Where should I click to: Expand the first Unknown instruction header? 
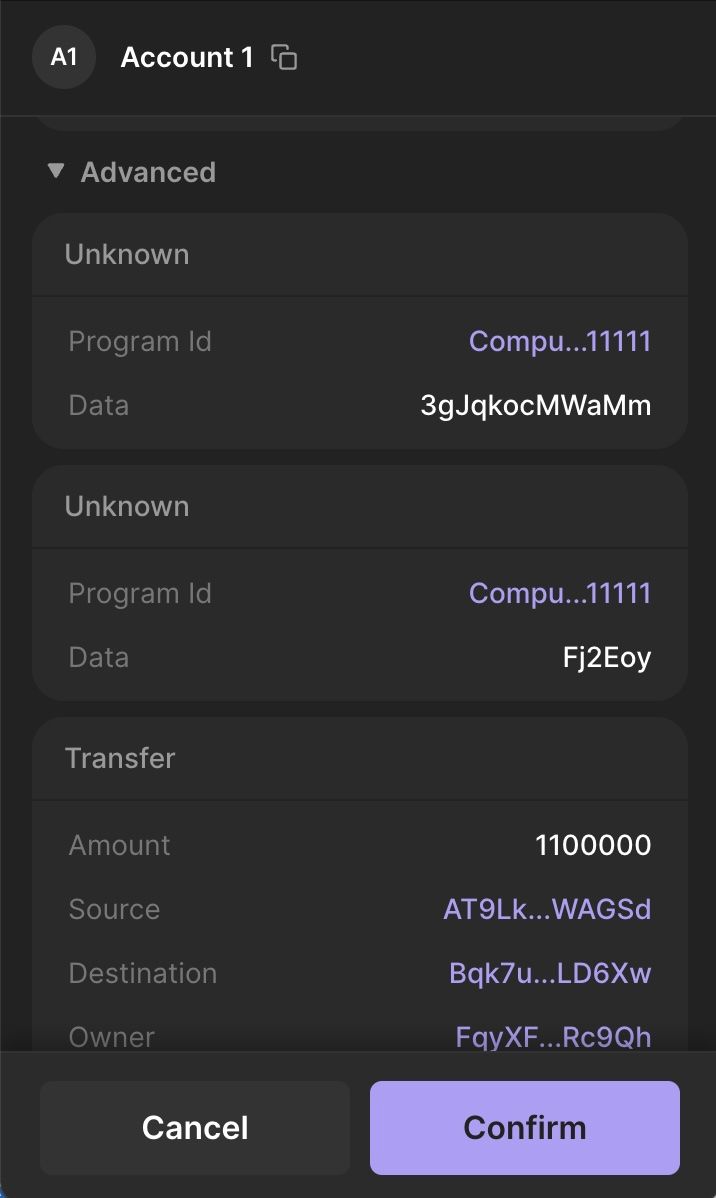tap(127, 254)
